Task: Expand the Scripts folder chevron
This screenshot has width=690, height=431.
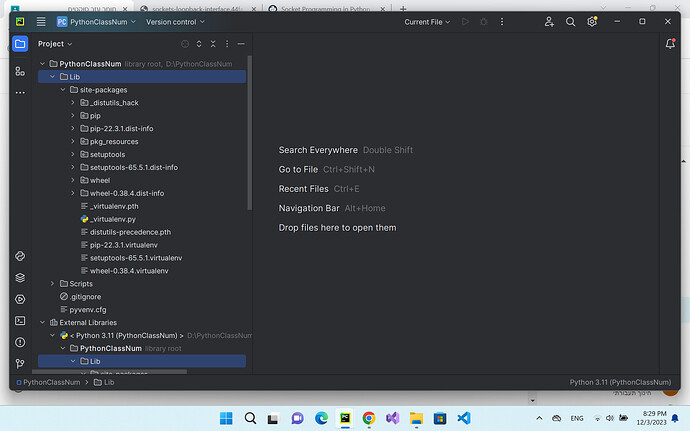Action: [x=52, y=284]
